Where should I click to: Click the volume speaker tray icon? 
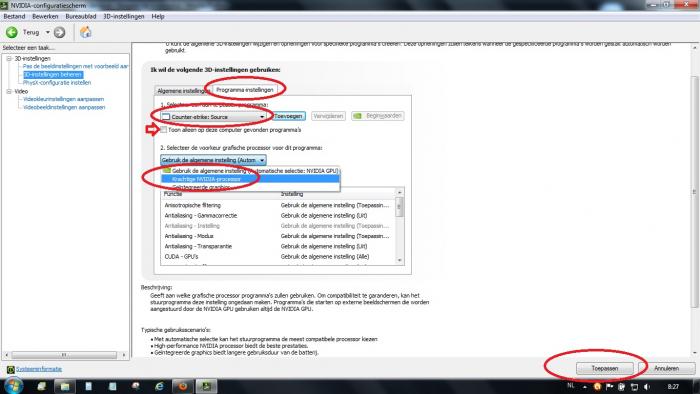[647, 387]
